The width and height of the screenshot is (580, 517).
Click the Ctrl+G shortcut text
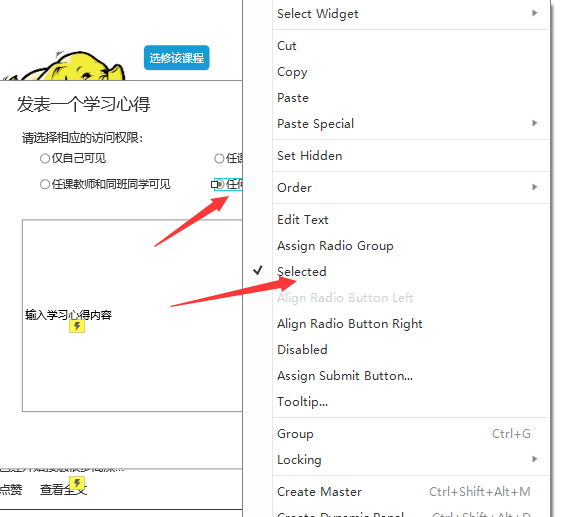pos(511,434)
